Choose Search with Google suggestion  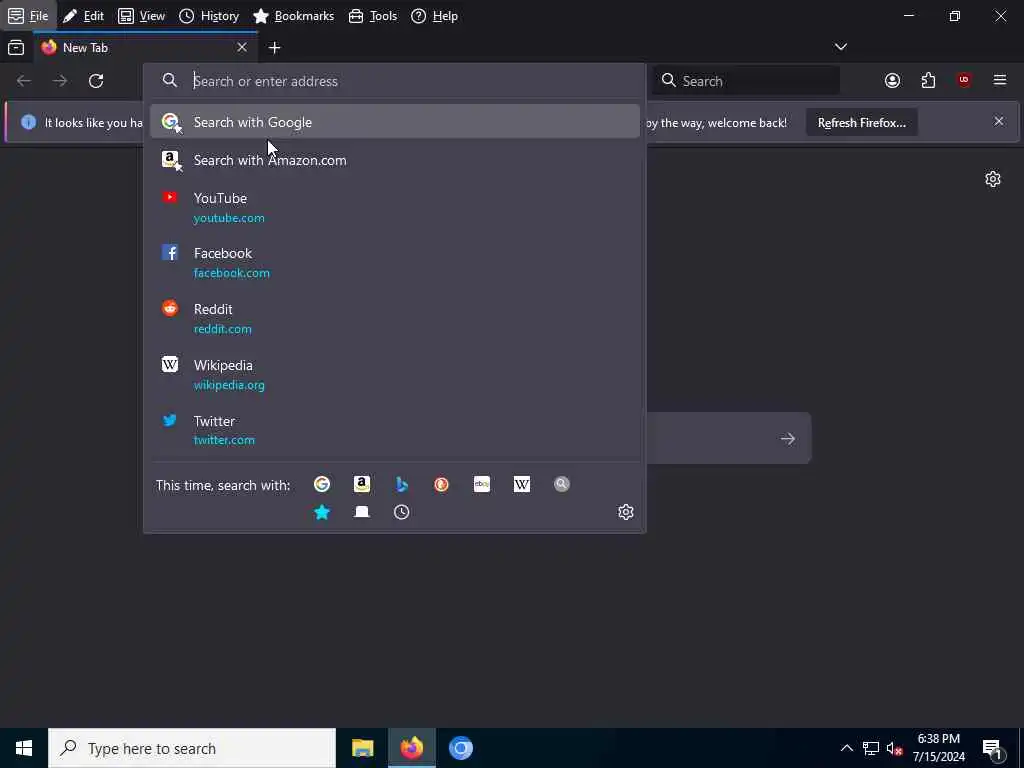394,121
